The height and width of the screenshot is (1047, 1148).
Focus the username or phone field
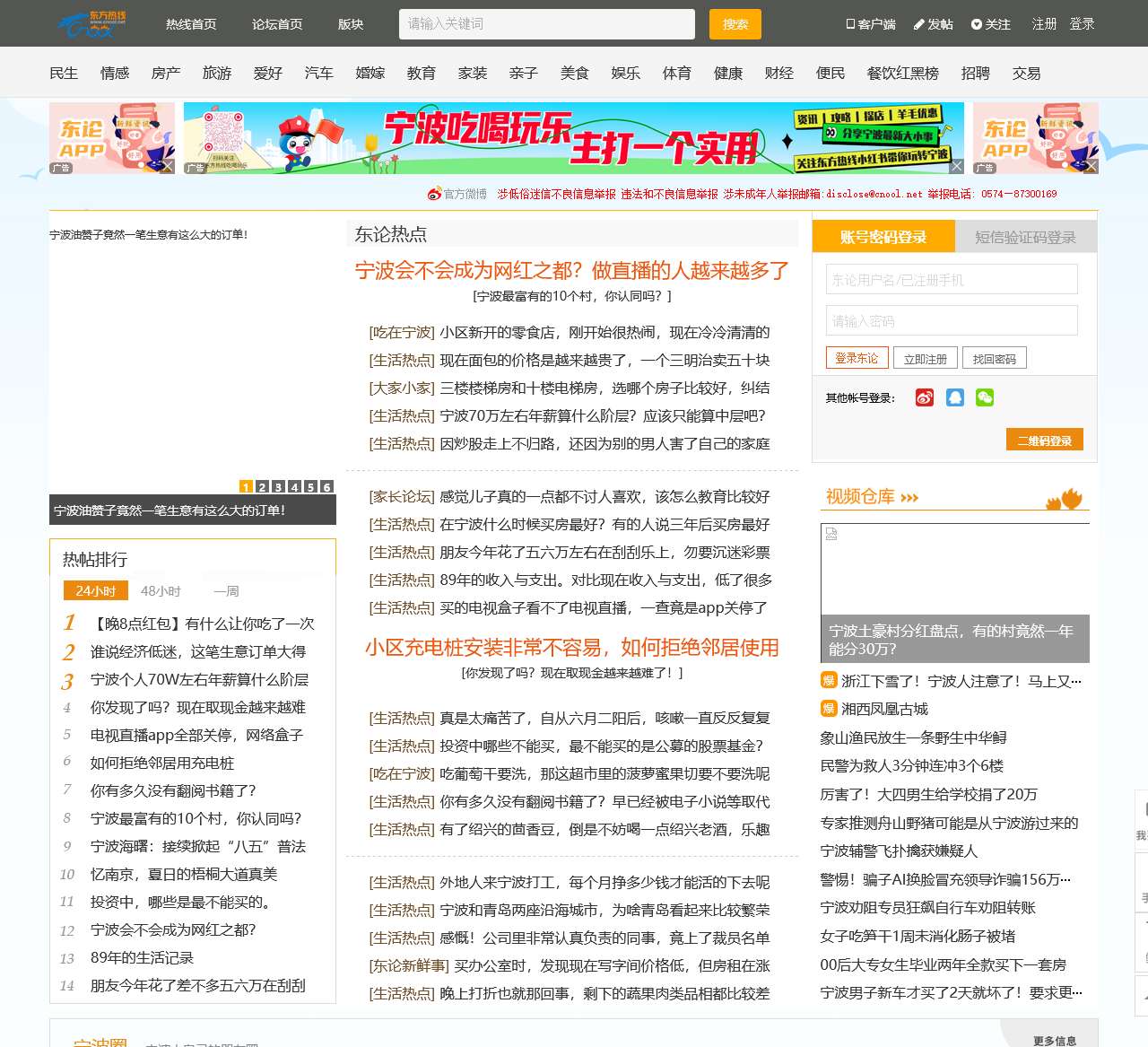952,279
